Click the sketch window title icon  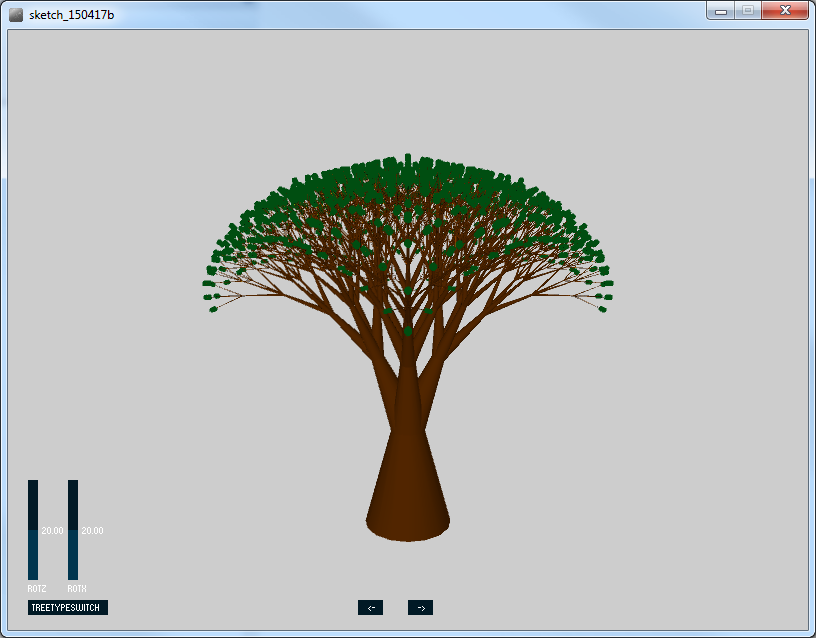click(16, 15)
